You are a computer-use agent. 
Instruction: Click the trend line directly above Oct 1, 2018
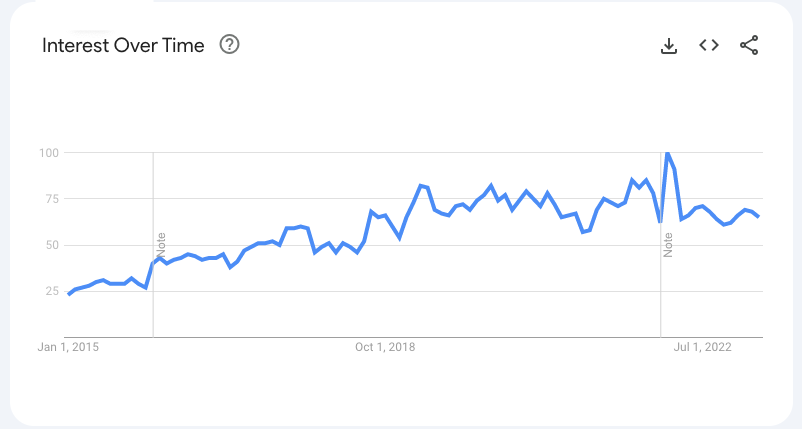(385, 216)
